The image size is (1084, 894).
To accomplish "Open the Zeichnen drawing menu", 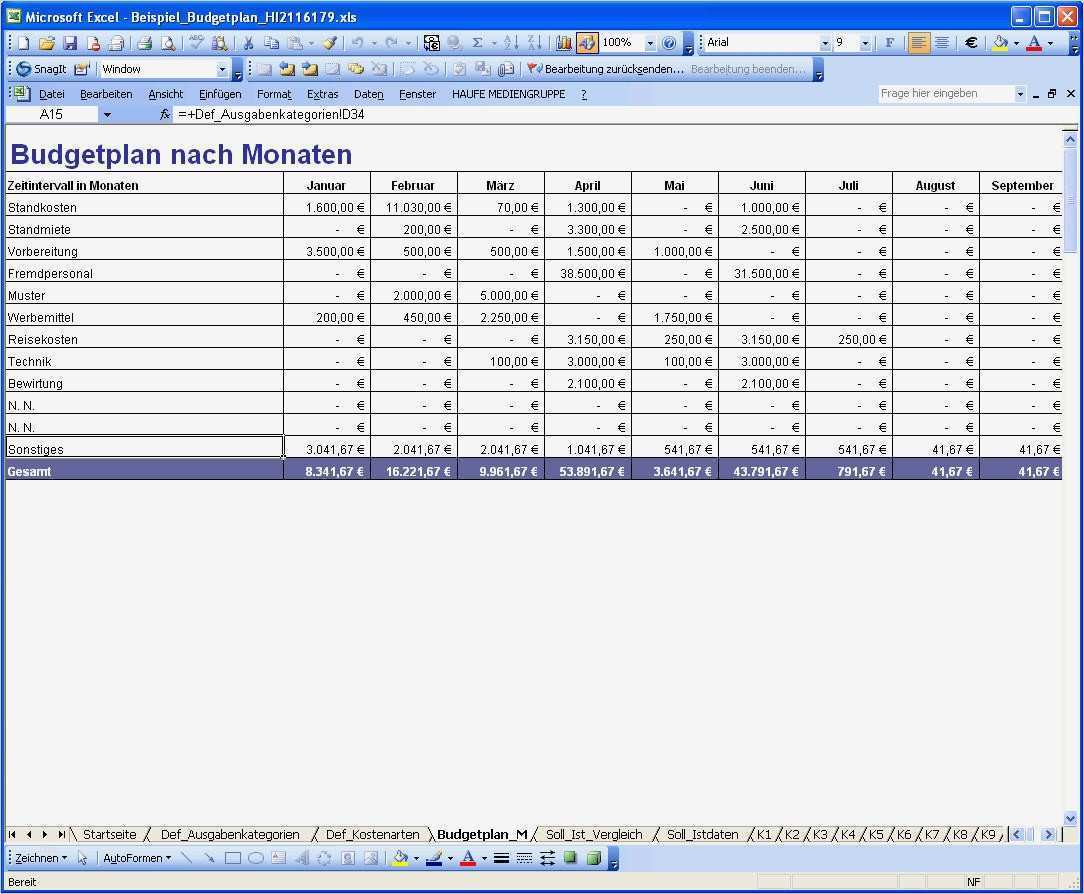I will click(x=41, y=858).
